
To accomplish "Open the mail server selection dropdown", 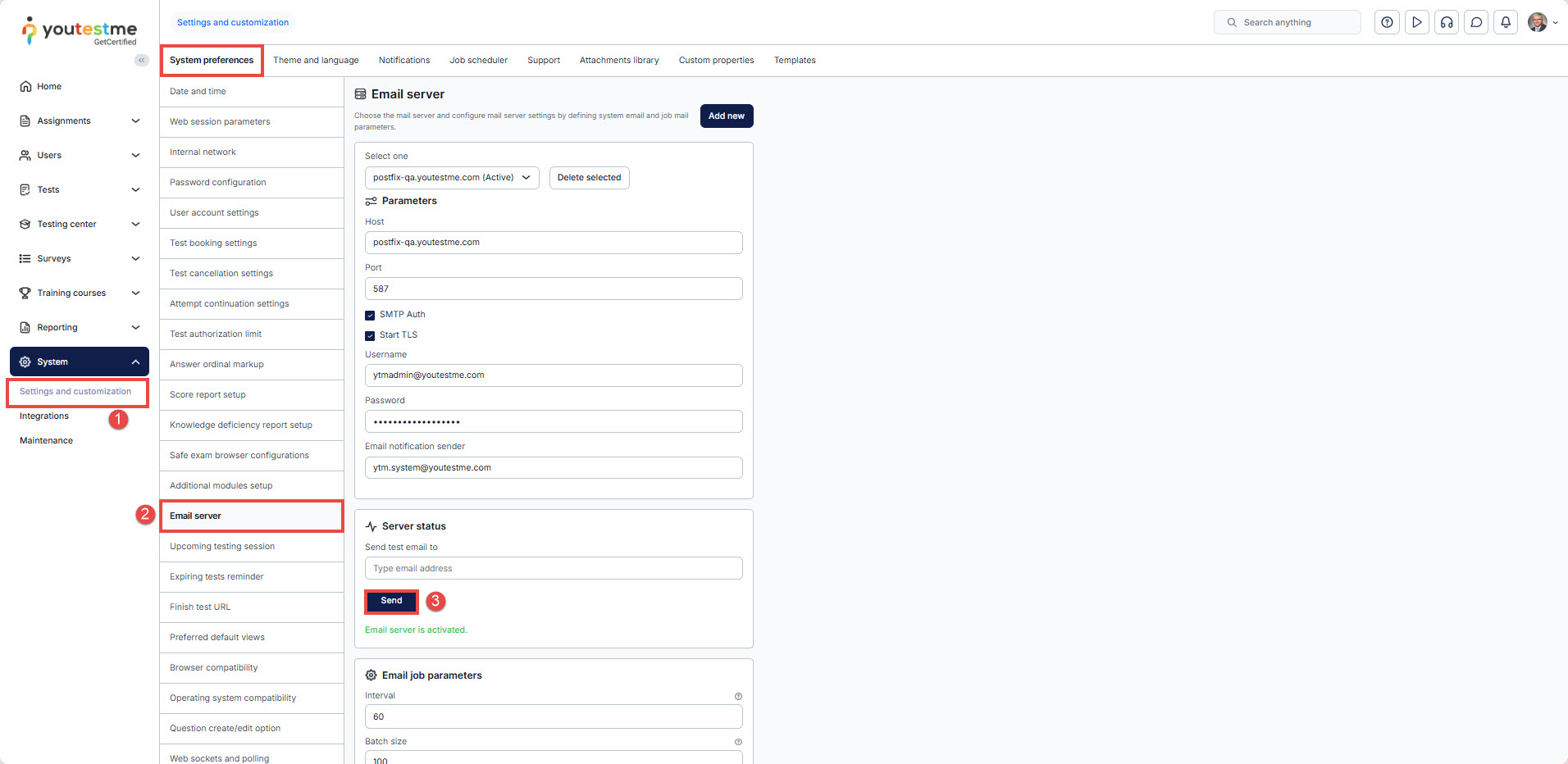I will [451, 178].
